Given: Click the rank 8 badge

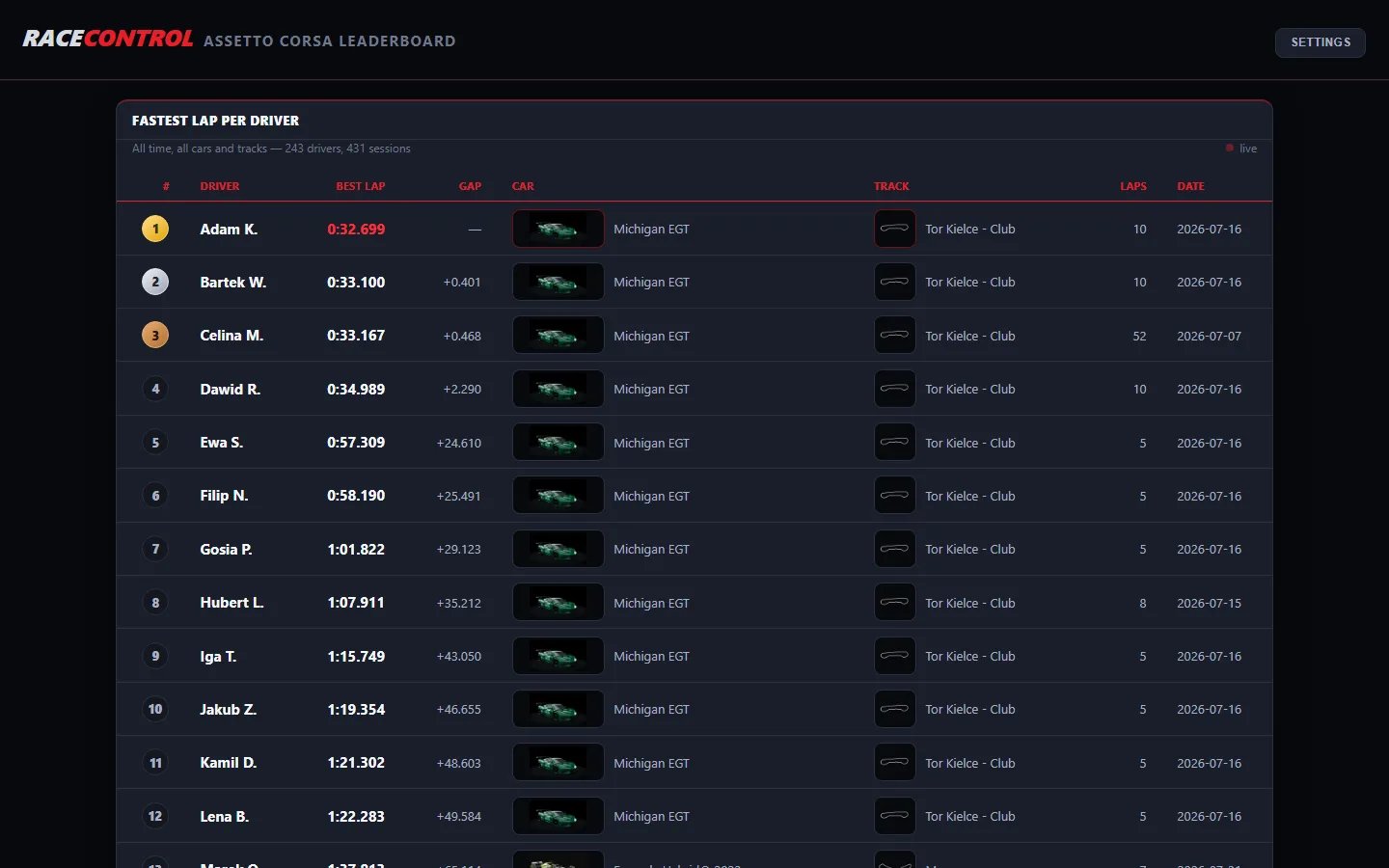Looking at the screenshot, I should click(155, 603).
